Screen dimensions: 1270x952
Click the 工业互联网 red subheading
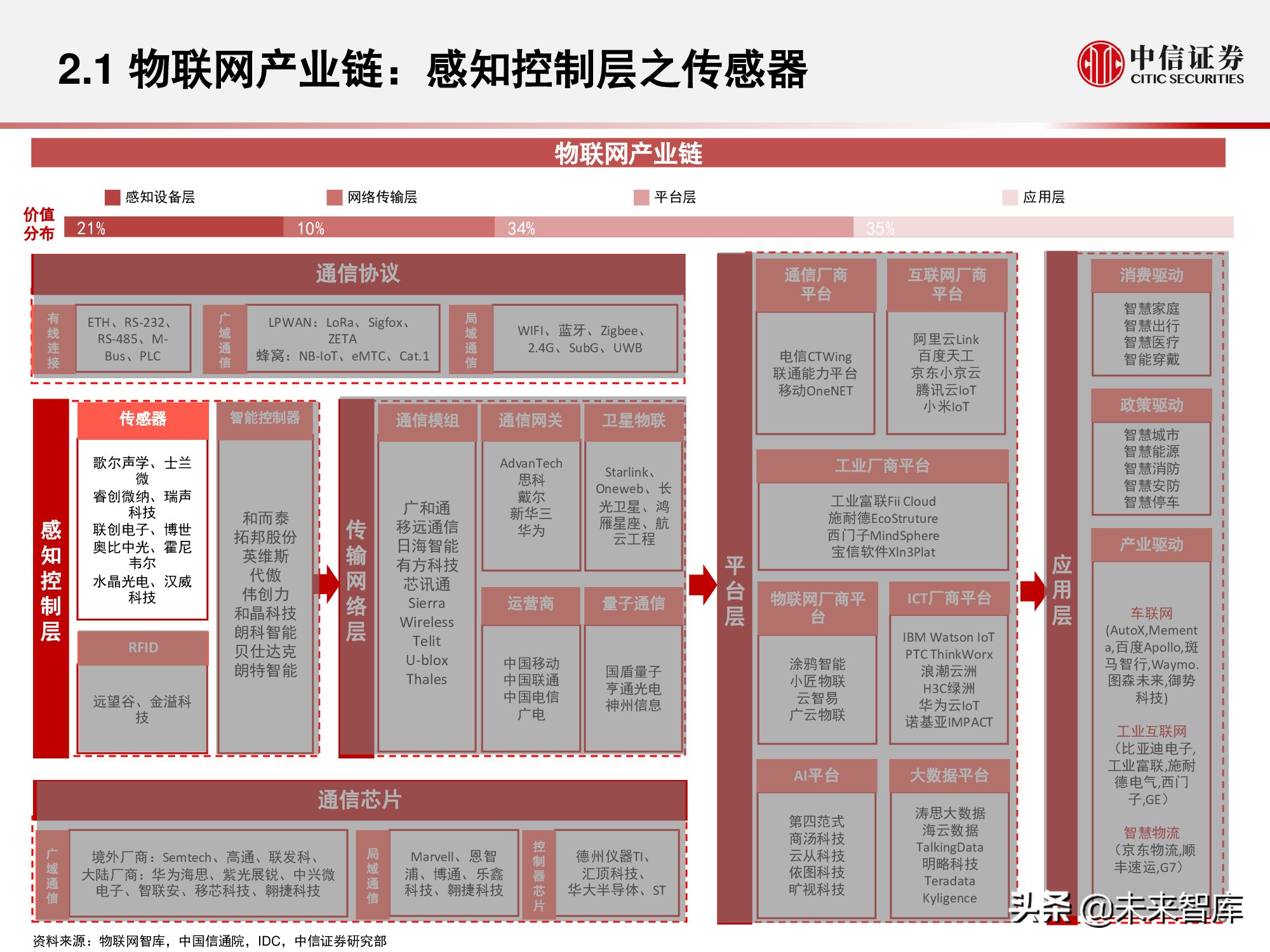1151,732
